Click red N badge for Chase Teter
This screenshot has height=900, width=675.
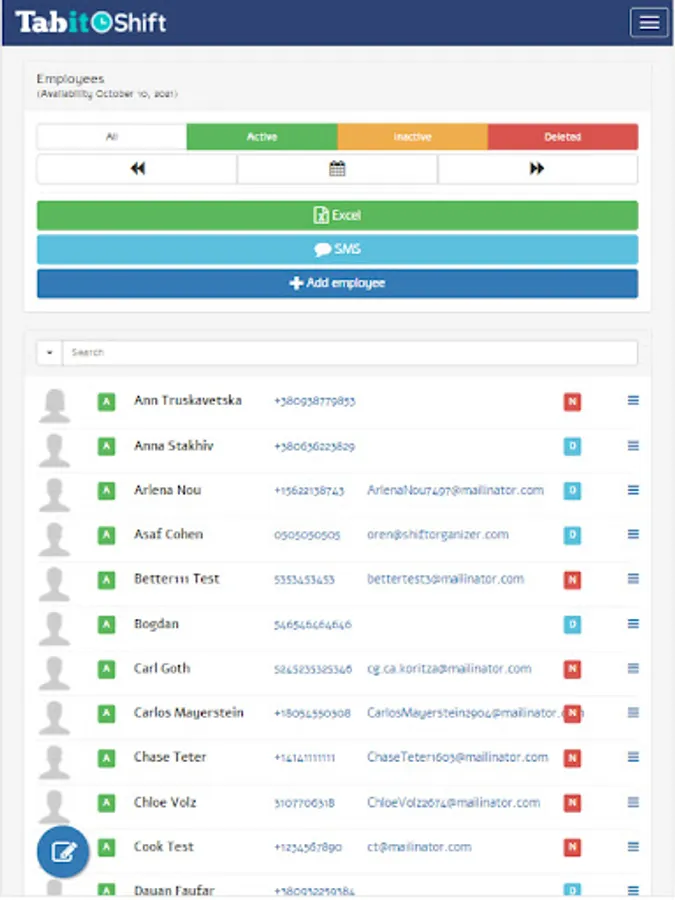pyautogui.click(x=572, y=758)
